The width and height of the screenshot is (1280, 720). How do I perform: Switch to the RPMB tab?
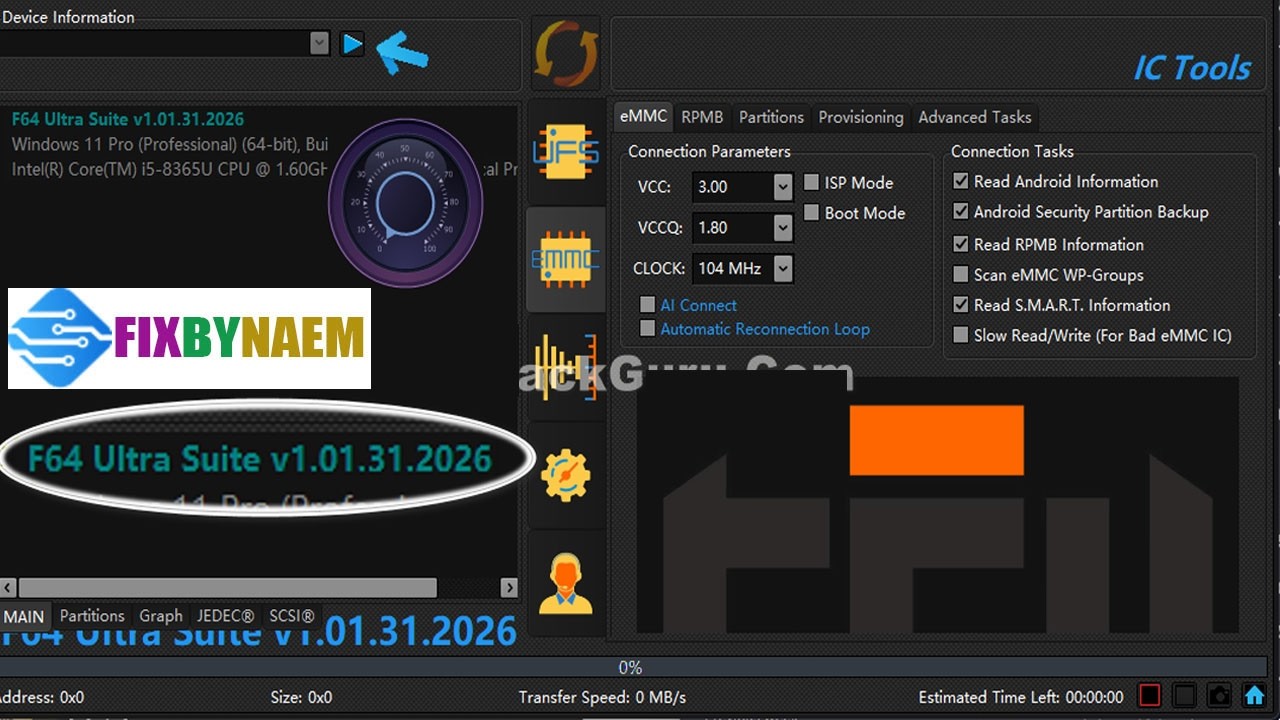702,117
